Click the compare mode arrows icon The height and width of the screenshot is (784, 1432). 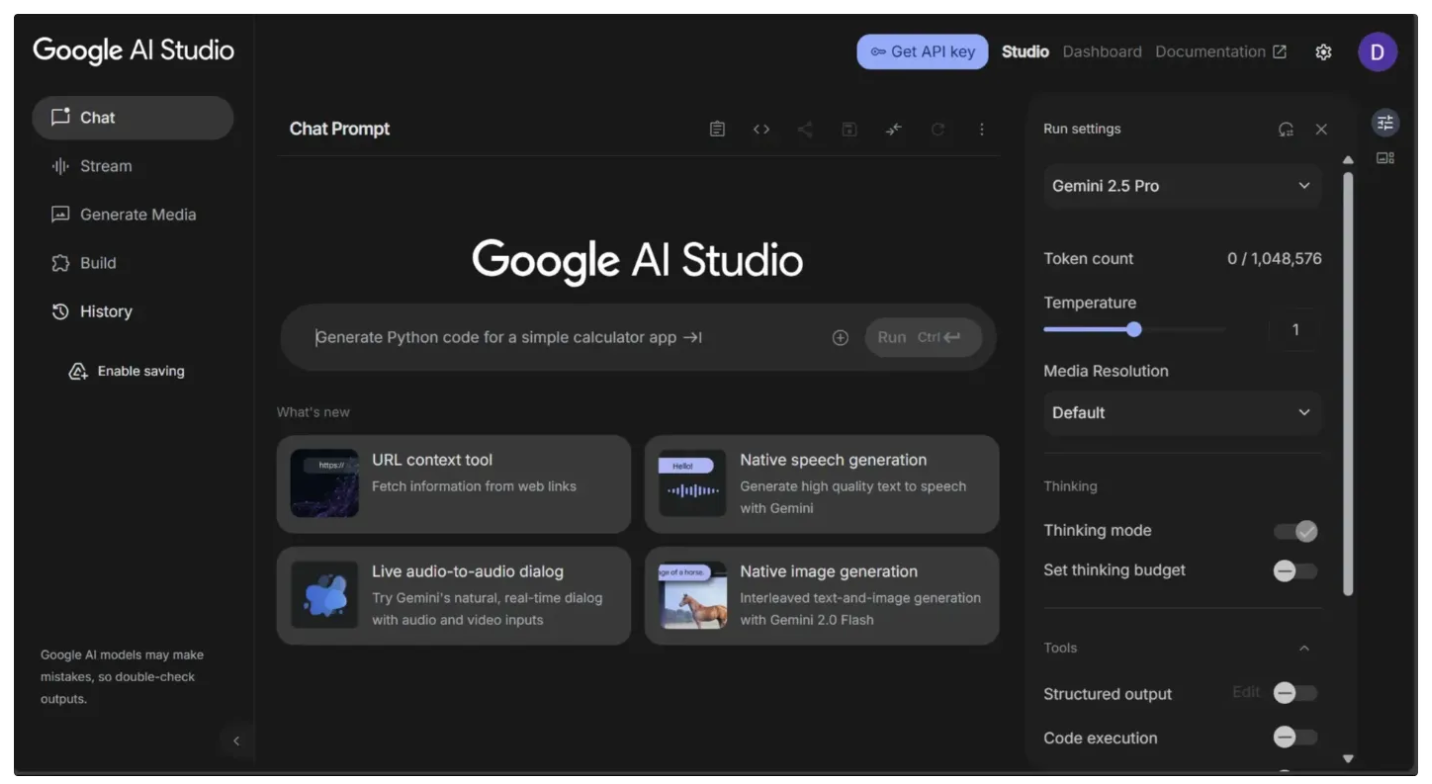[893, 129]
